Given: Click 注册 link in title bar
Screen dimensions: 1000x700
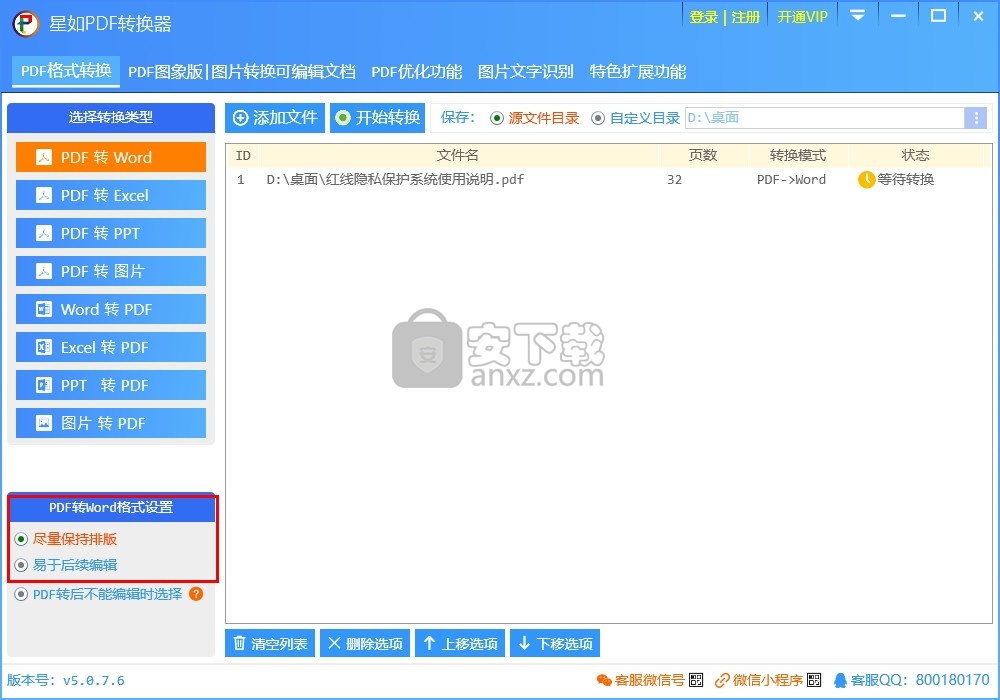Looking at the screenshot, I should pyautogui.click(x=746, y=17).
